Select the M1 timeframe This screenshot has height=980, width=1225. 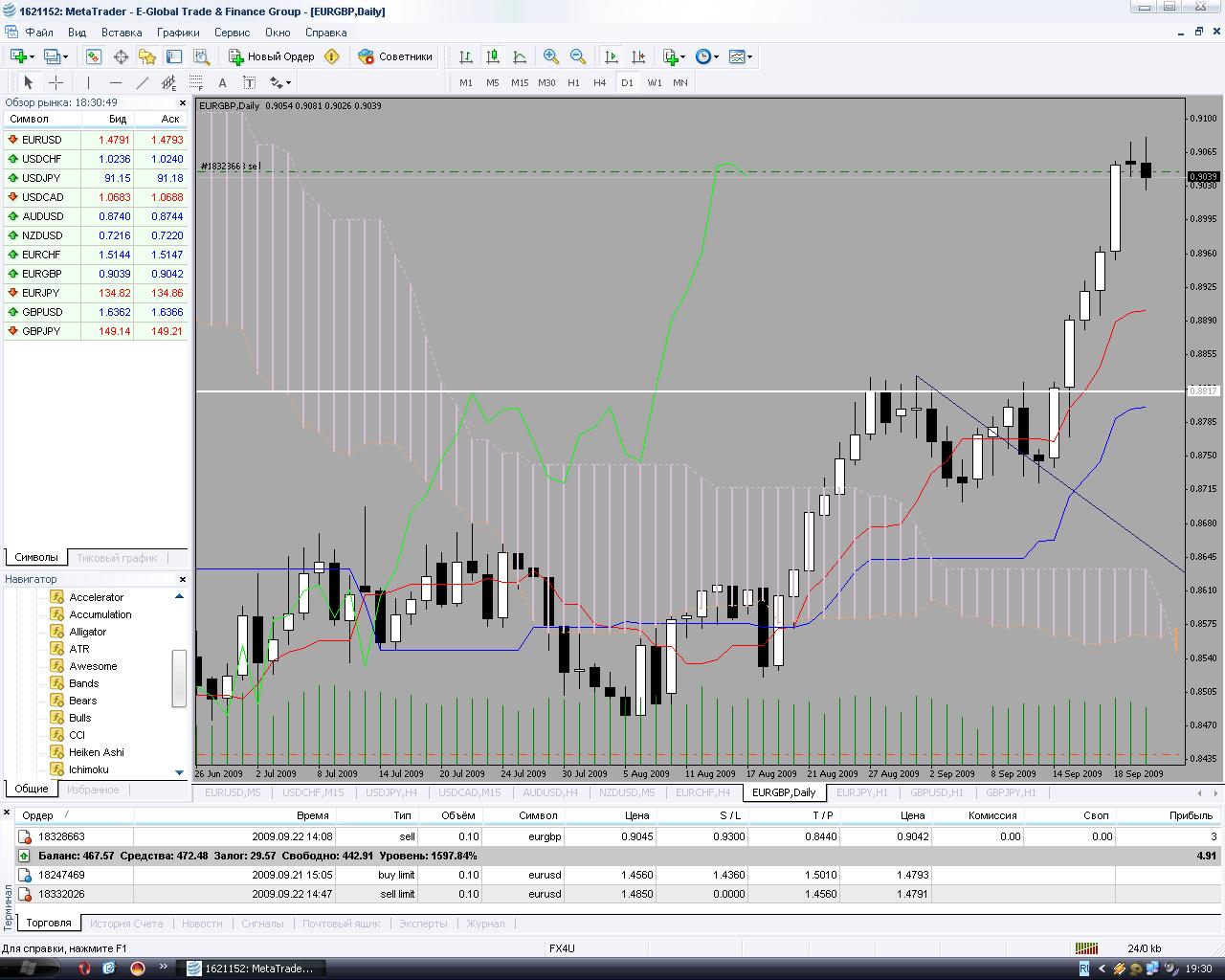point(466,82)
